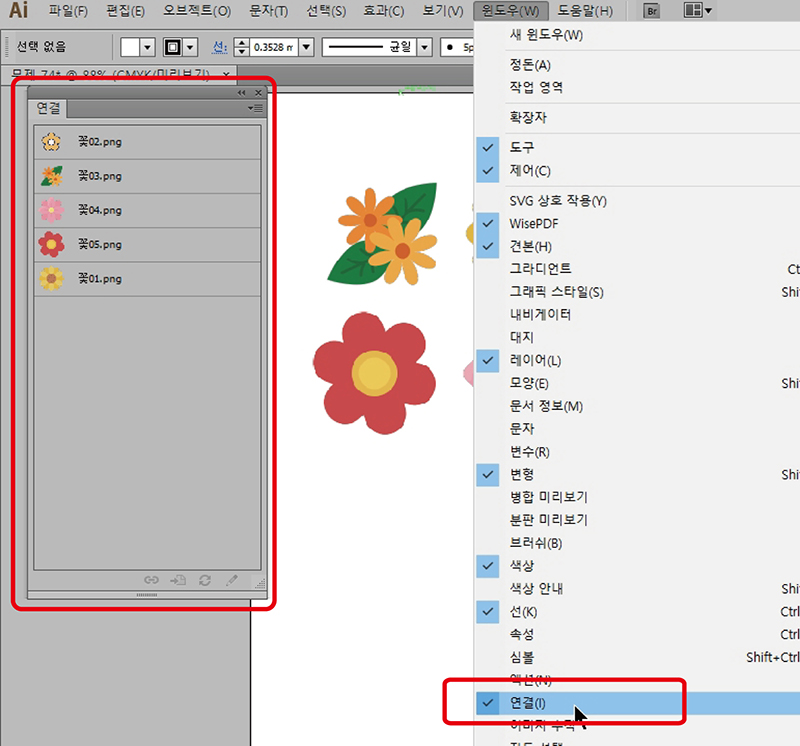Select the 꽃01.png file name row
The width and height of the screenshot is (800, 746).
point(147,279)
